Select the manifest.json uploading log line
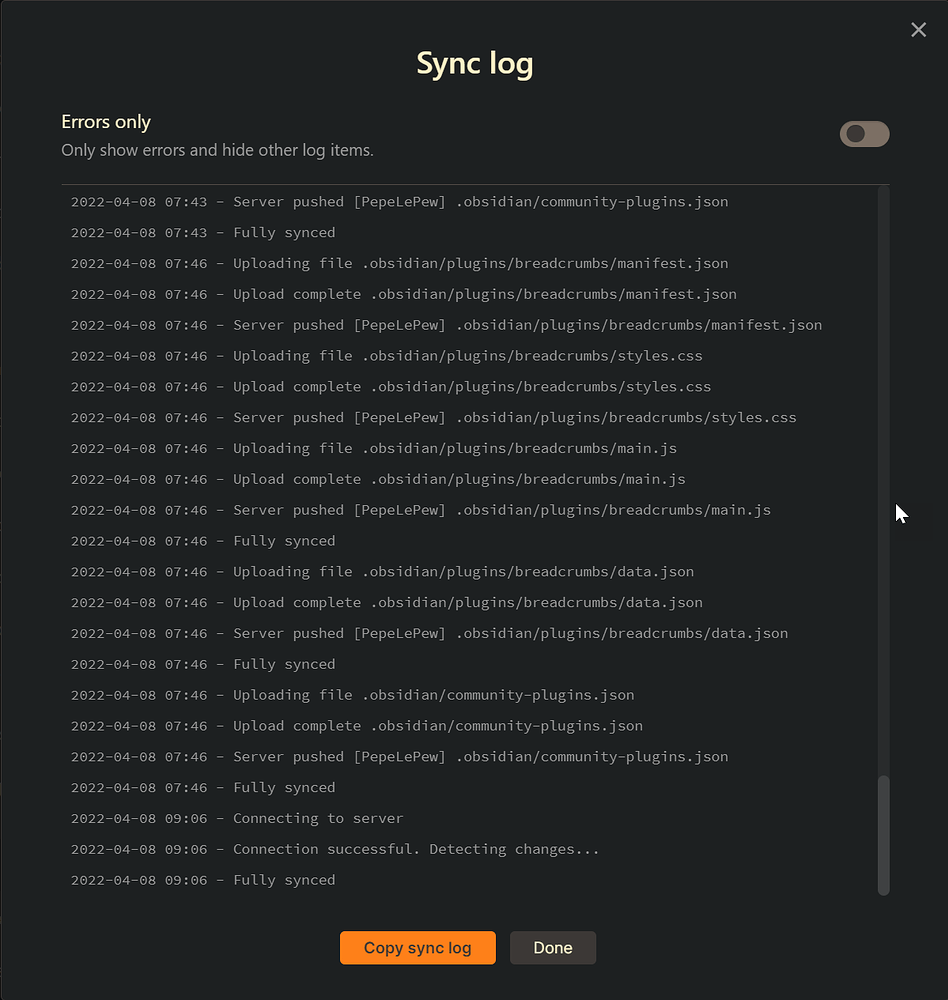This screenshot has width=948, height=1000. coord(398,263)
